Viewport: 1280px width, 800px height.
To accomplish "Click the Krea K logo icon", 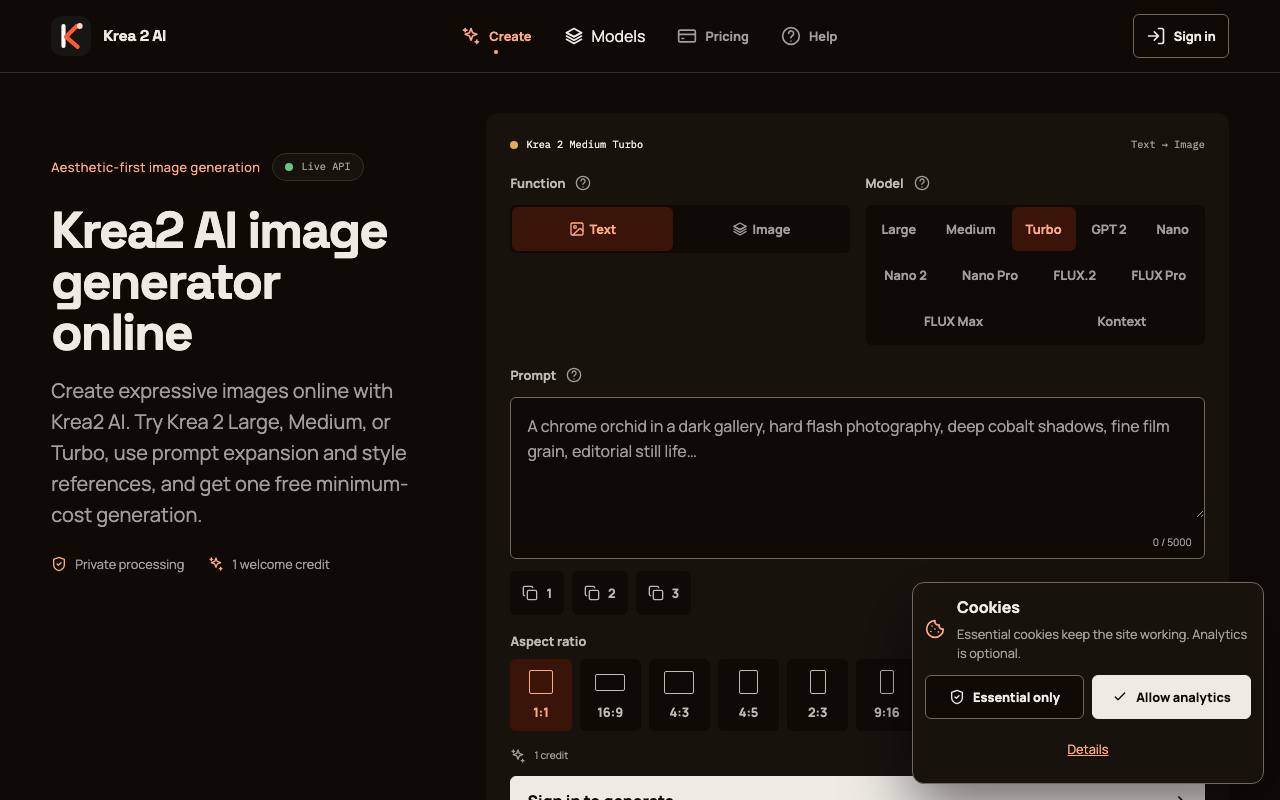I will coord(71,36).
